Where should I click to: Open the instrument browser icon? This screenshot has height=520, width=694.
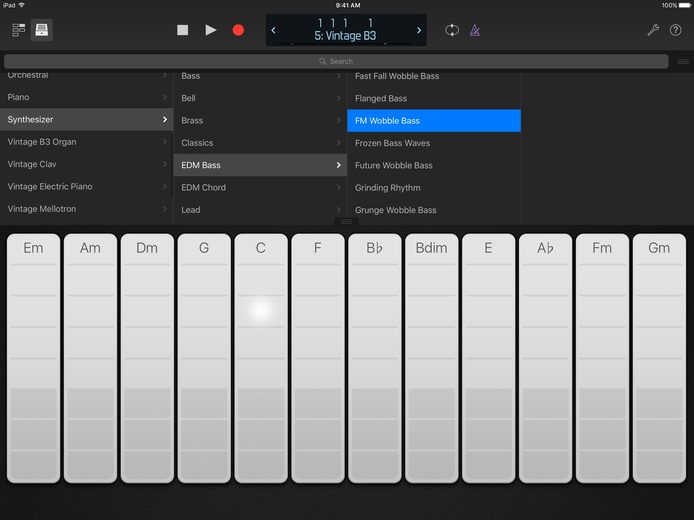click(x=42, y=30)
